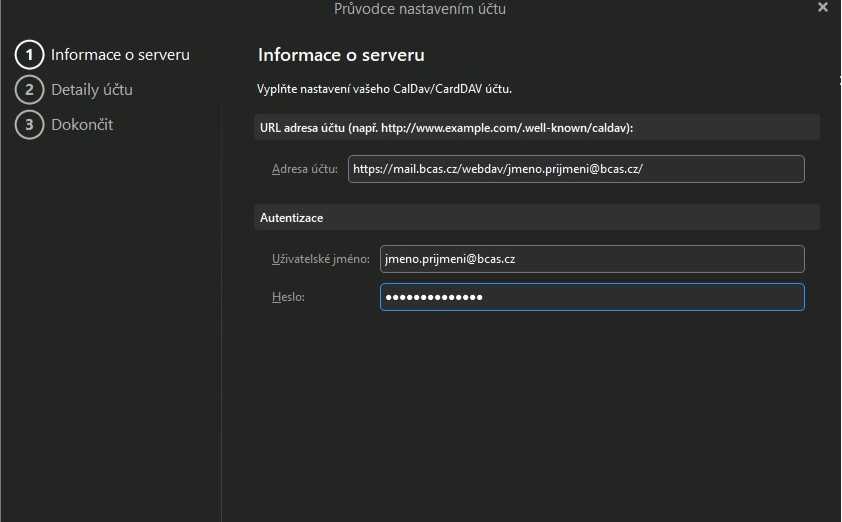Click the "Autentizace" section header
842x522 pixels.
pyautogui.click(x=291, y=217)
